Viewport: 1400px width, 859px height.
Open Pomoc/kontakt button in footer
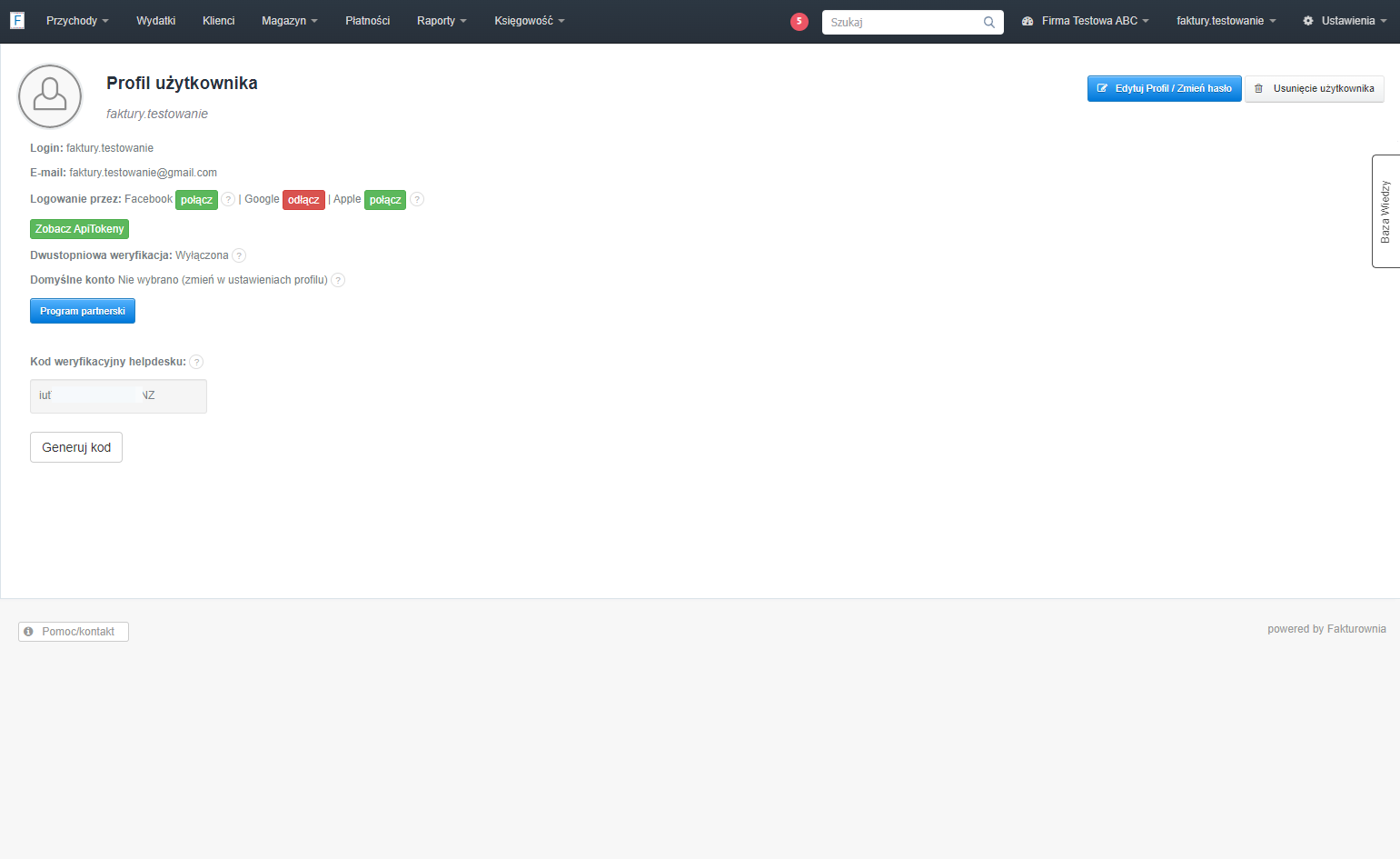(74, 632)
